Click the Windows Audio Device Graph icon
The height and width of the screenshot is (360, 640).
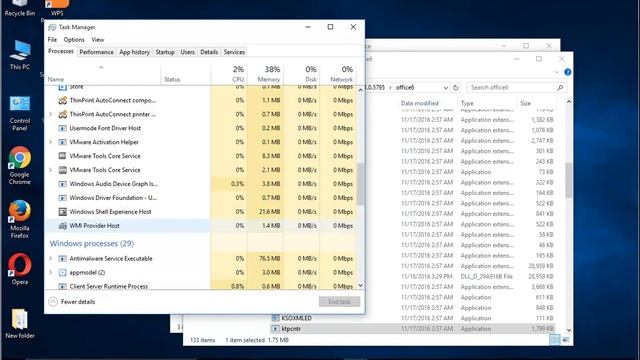point(62,184)
